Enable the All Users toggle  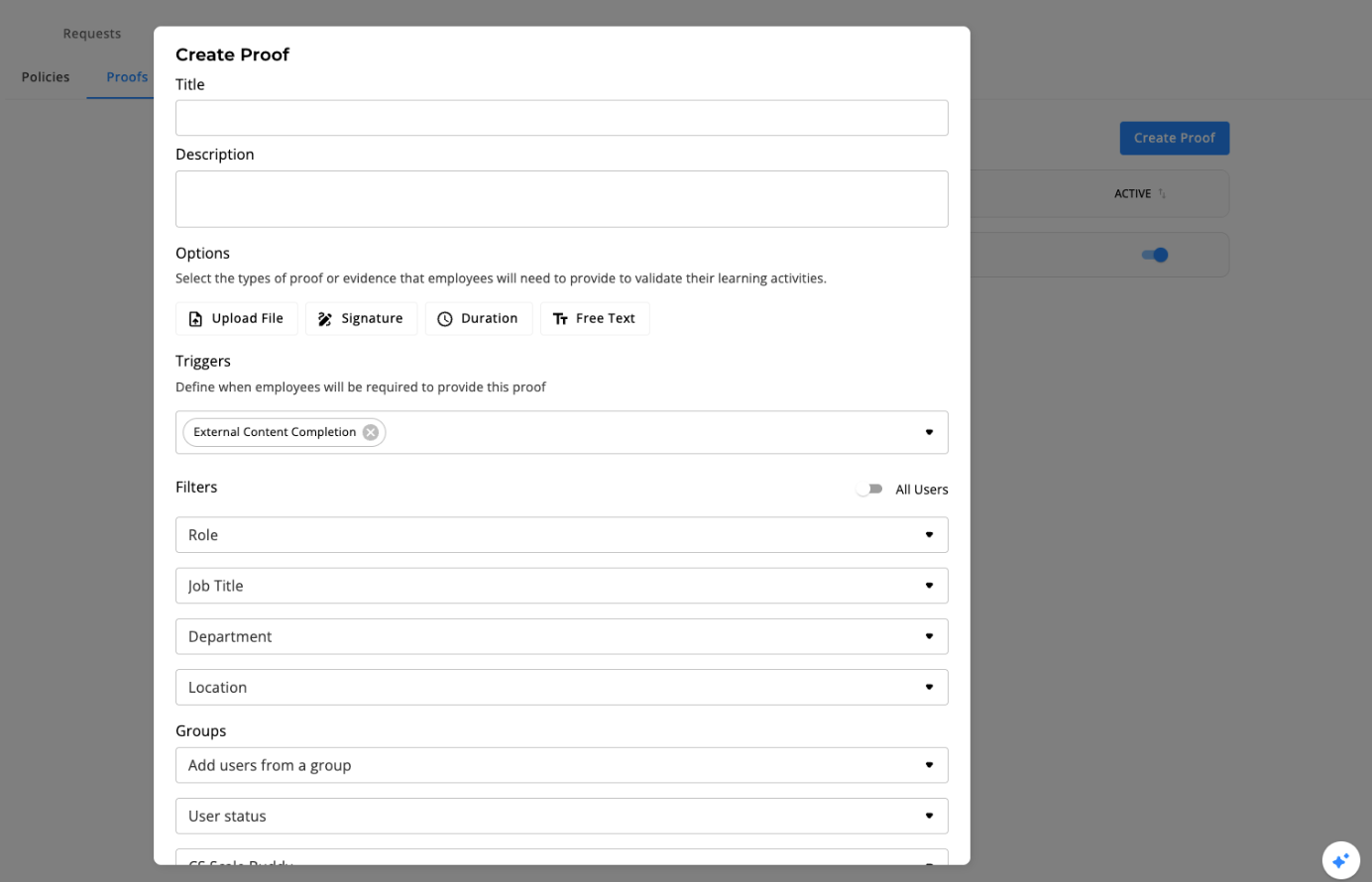pyautogui.click(x=869, y=490)
